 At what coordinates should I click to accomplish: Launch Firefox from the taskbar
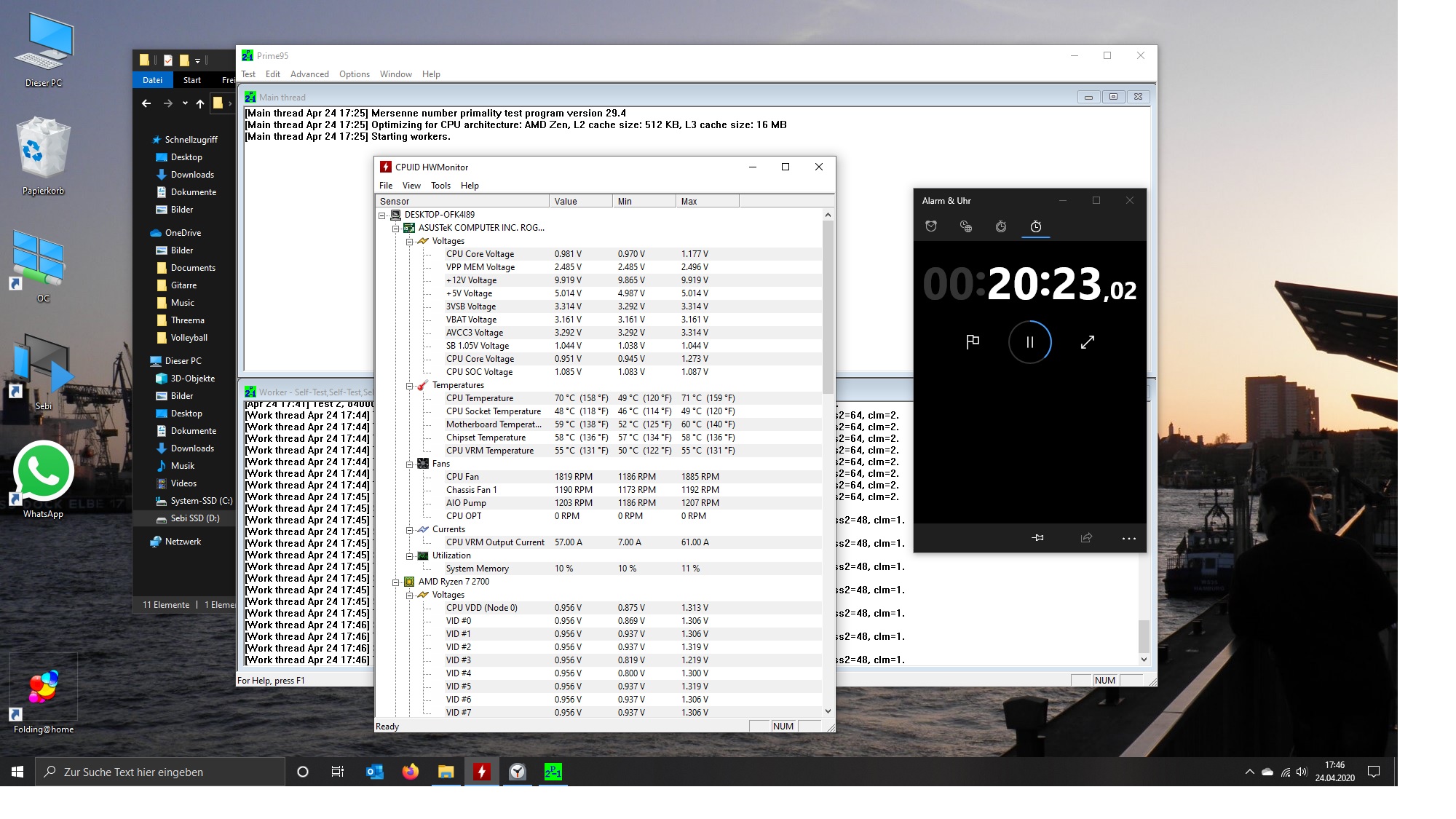click(411, 772)
